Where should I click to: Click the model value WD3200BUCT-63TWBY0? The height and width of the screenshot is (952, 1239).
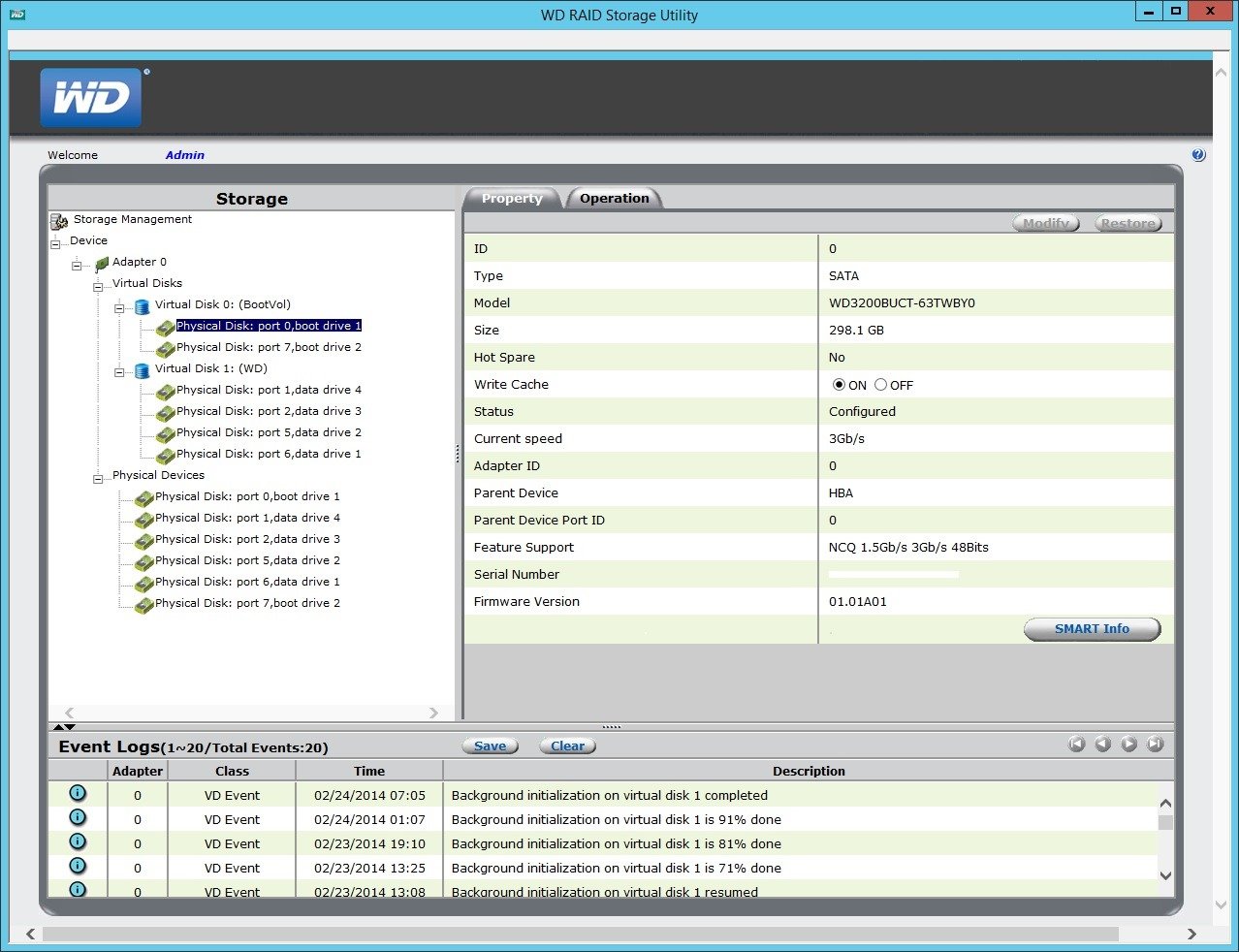point(902,303)
